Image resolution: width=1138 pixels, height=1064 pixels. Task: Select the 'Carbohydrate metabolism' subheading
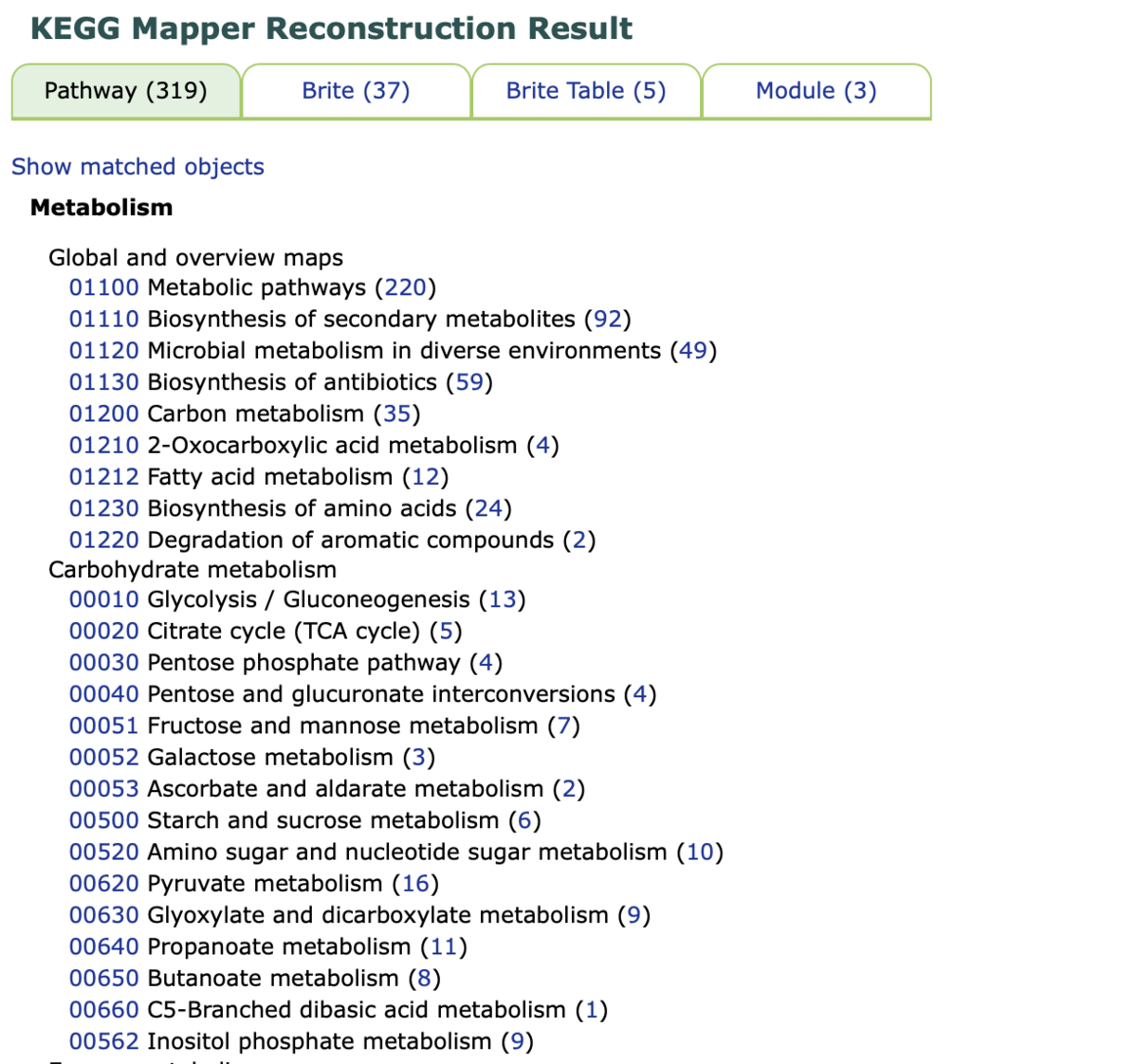tap(193, 570)
